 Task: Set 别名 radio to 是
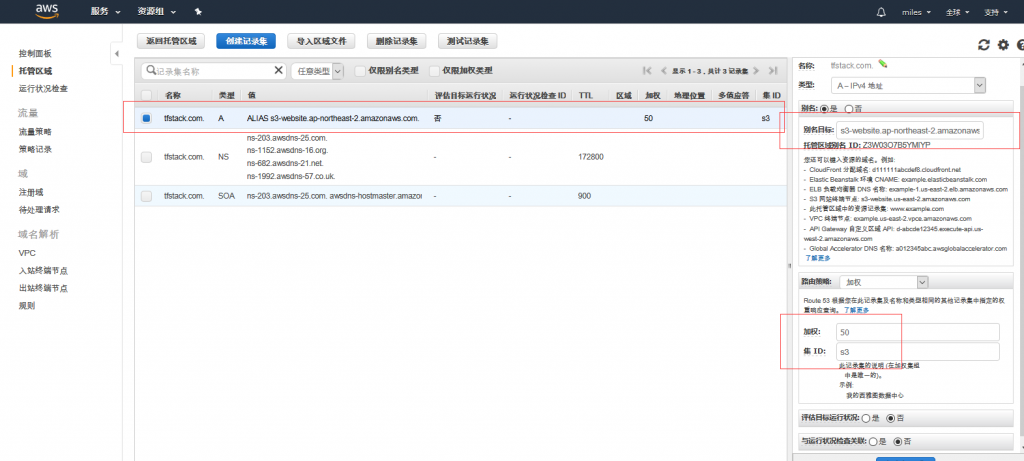point(824,109)
